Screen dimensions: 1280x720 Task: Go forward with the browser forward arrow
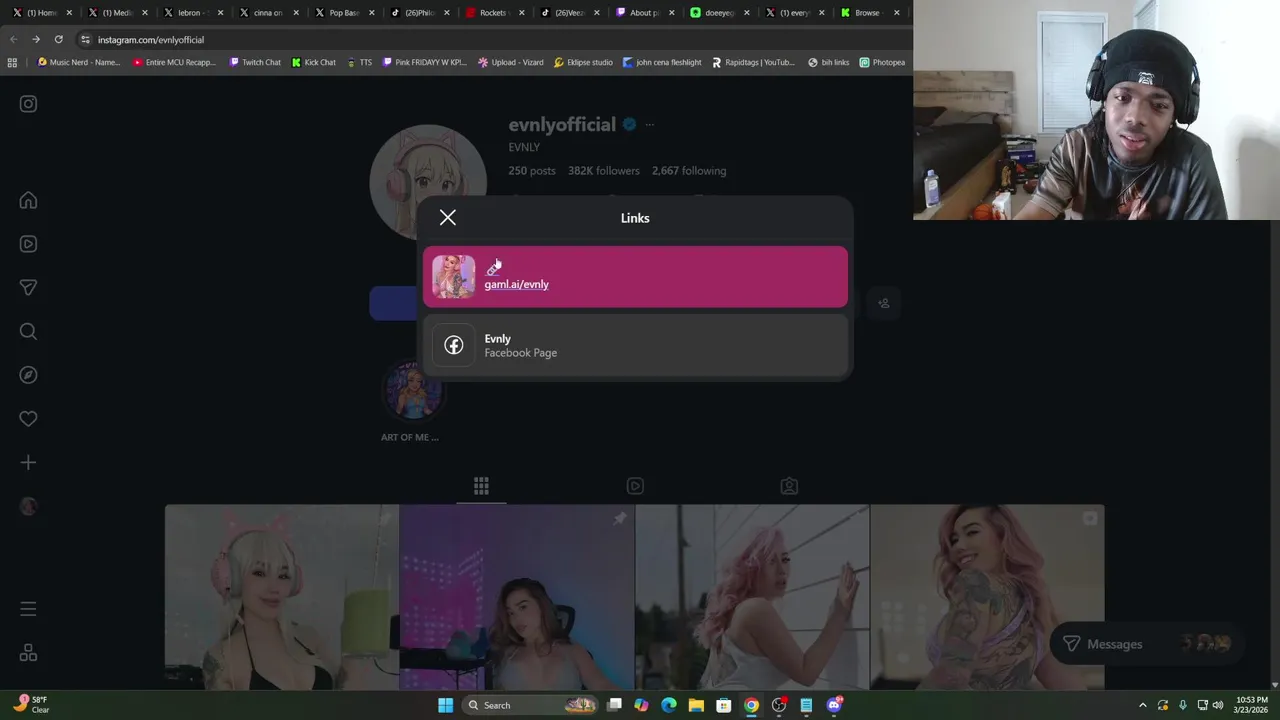[x=36, y=40]
